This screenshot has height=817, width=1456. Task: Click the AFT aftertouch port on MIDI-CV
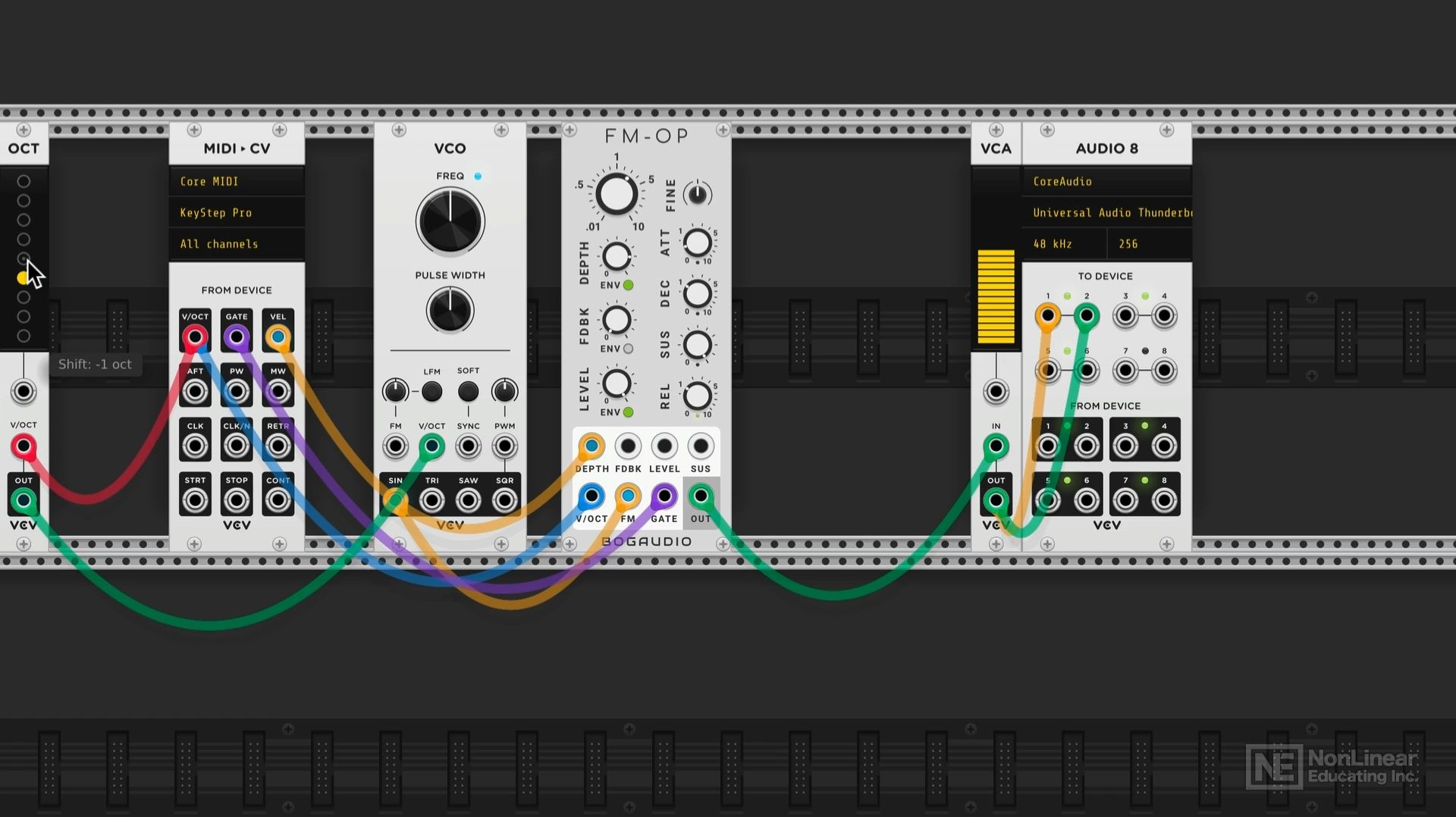[195, 391]
